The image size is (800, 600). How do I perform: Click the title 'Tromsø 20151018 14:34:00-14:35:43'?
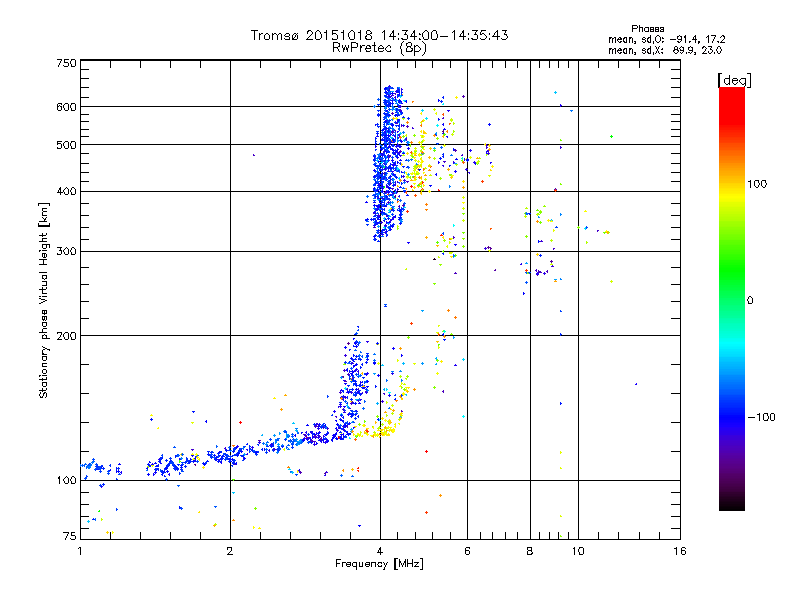click(379, 35)
